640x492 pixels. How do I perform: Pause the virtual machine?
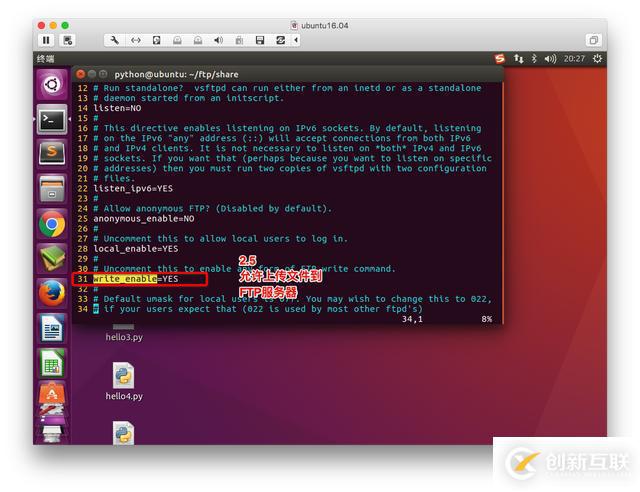coord(46,40)
